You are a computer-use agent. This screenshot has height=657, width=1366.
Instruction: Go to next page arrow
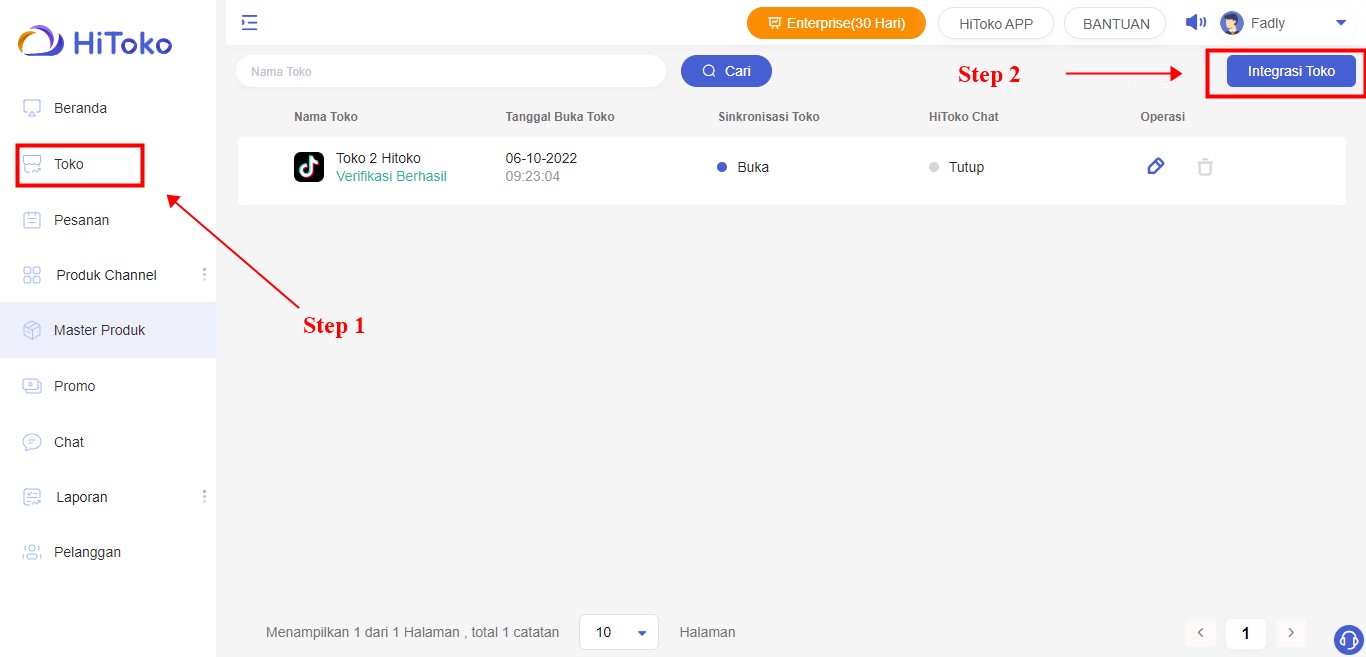tap(1291, 633)
